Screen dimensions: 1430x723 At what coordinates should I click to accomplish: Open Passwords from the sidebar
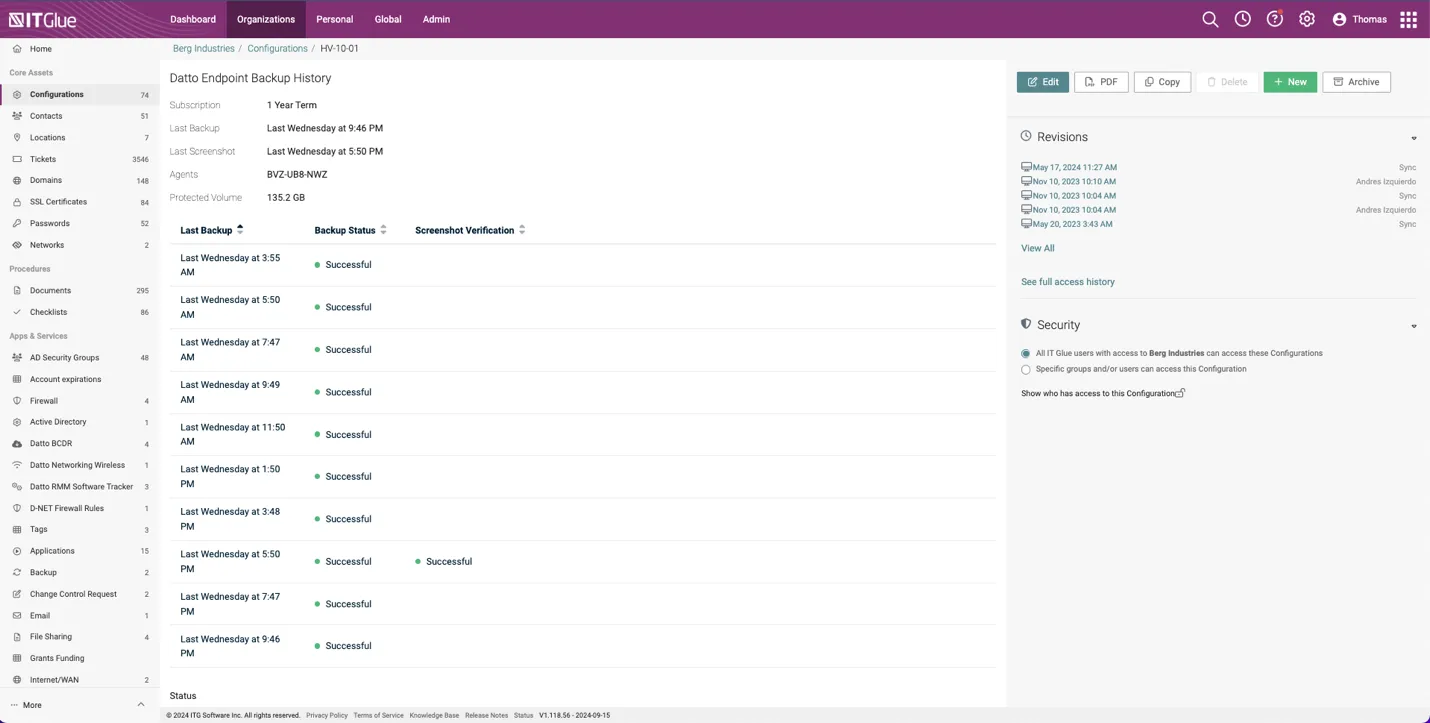point(50,223)
